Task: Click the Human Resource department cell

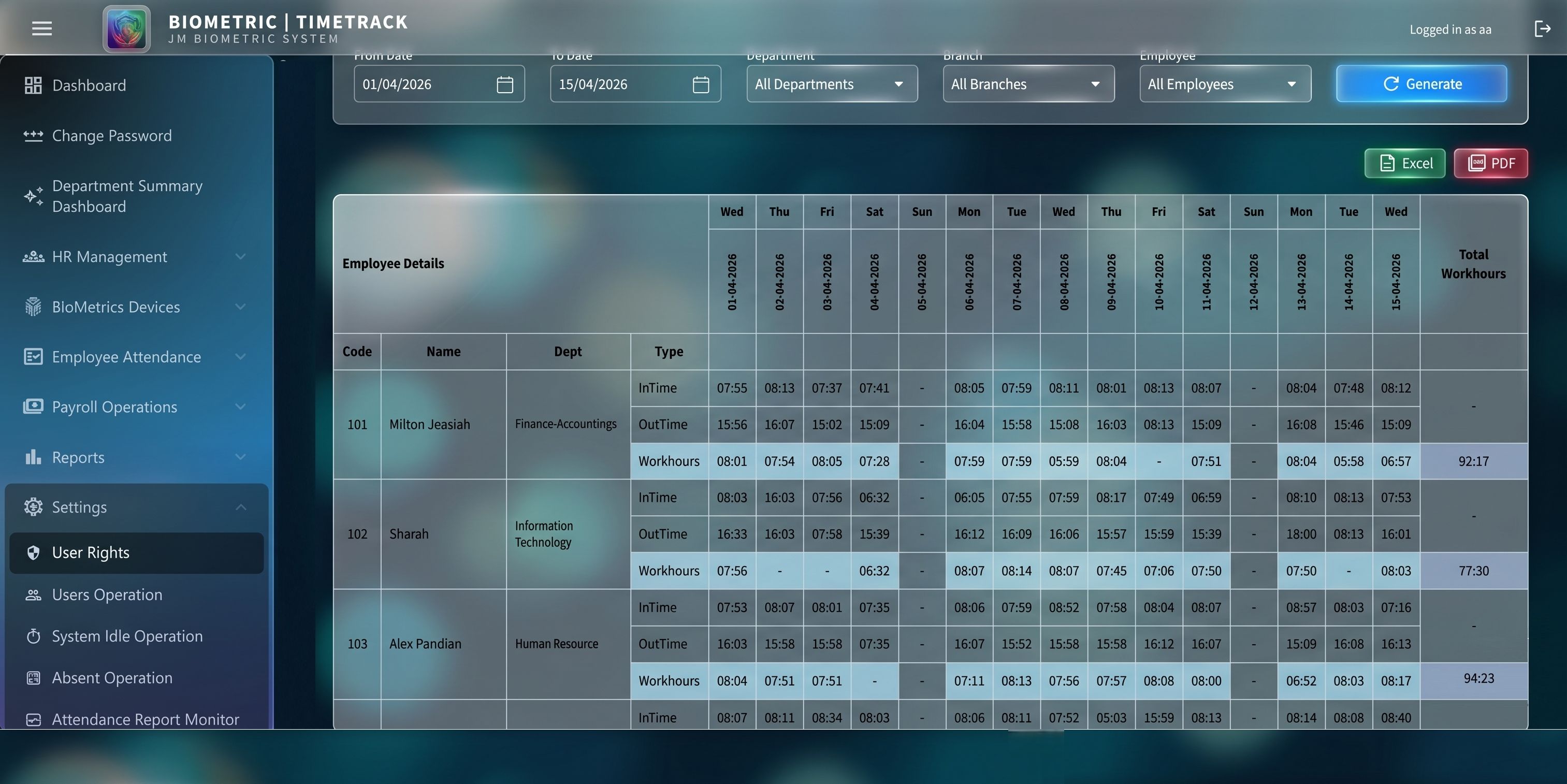Action: pyautogui.click(x=568, y=644)
